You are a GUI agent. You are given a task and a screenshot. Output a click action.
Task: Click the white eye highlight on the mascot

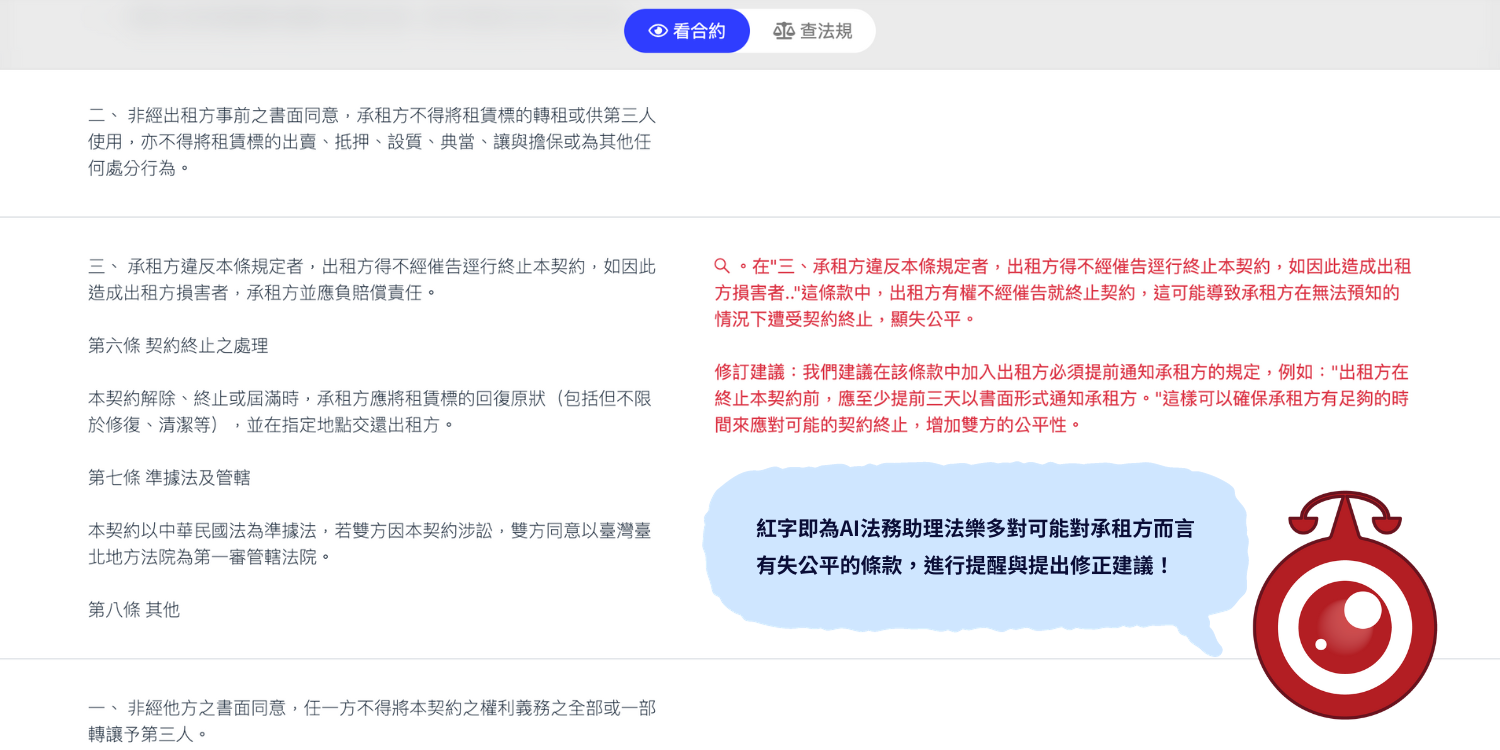(1362, 609)
